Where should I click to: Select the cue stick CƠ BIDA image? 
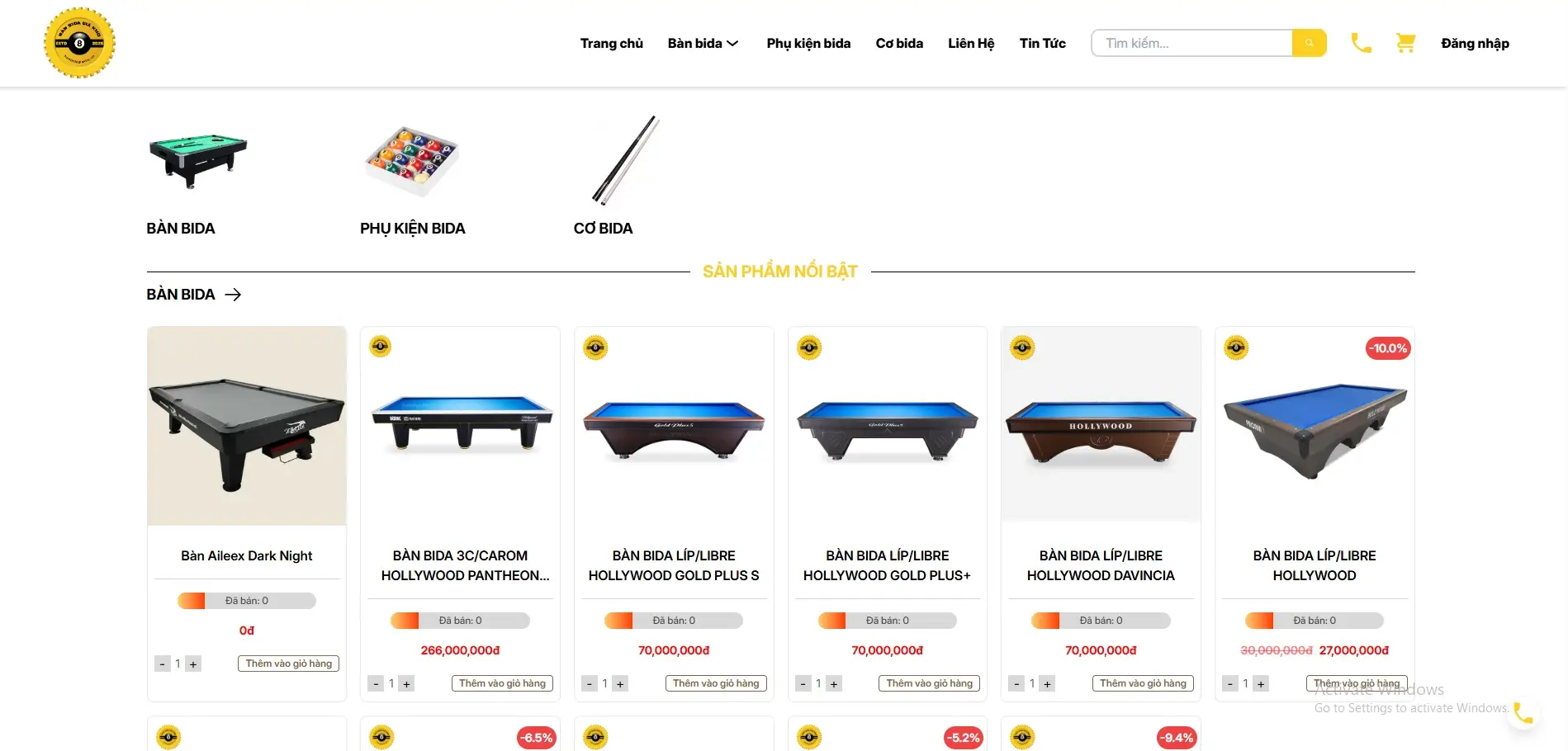pos(625,160)
